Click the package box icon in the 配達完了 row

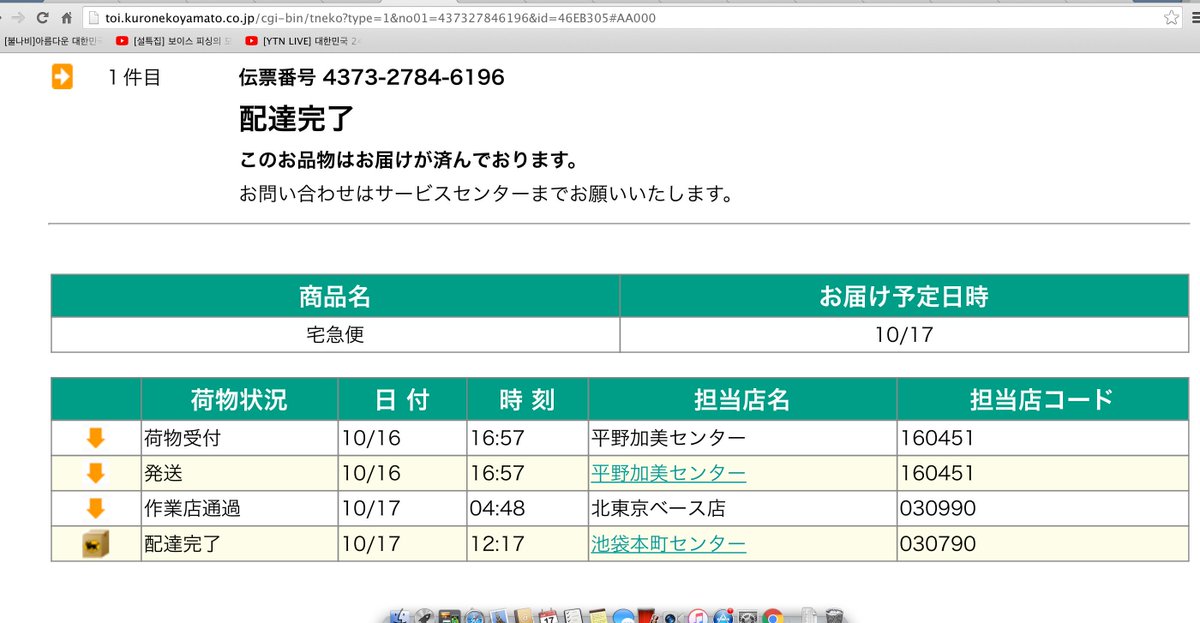pyautogui.click(x=95, y=544)
